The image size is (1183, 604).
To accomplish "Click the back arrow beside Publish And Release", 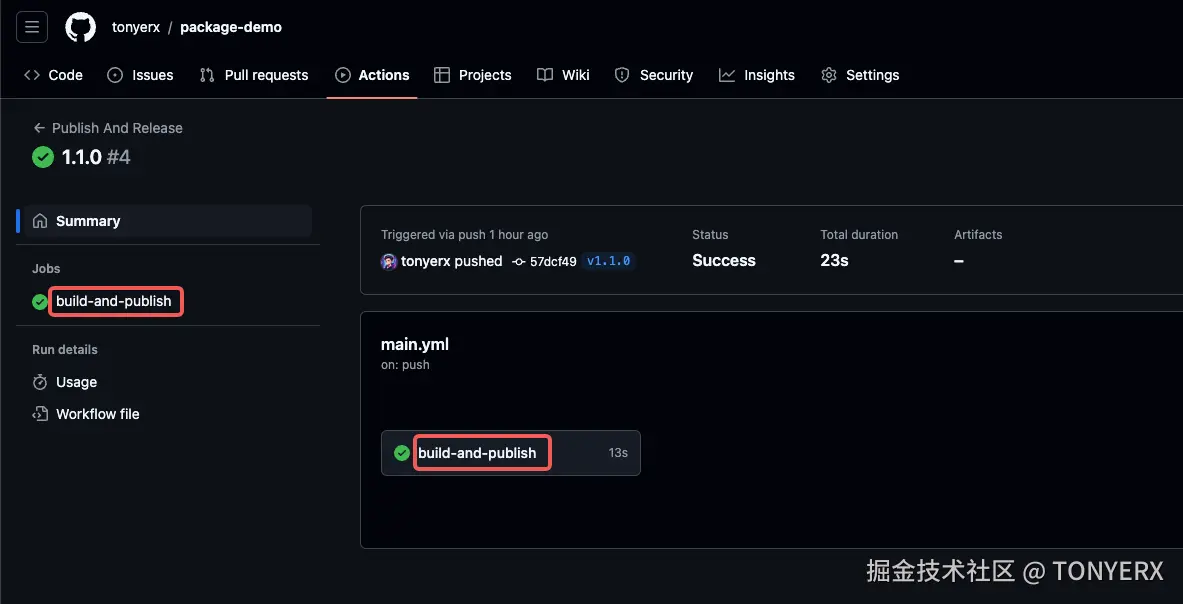I will click(39, 128).
